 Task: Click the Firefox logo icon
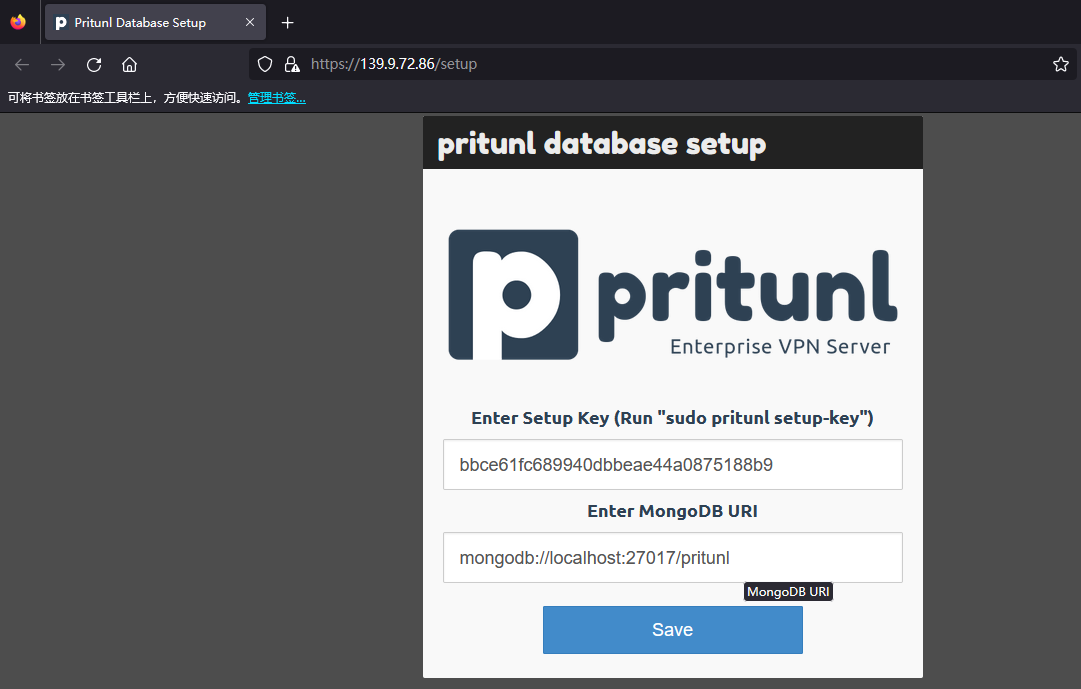(18, 22)
